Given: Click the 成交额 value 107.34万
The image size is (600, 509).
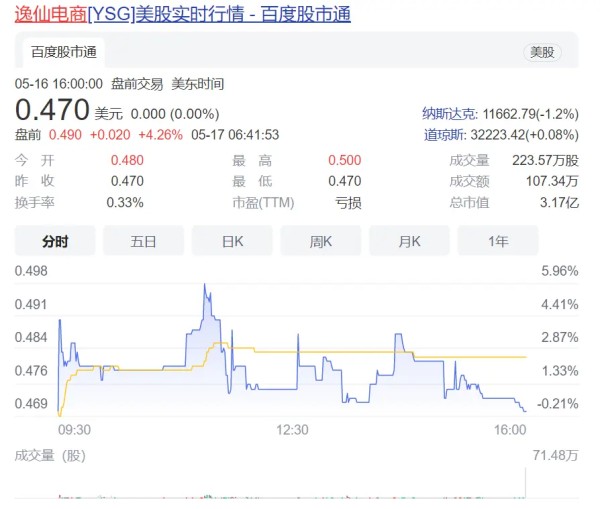Looking at the screenshot, I should 552,181.
